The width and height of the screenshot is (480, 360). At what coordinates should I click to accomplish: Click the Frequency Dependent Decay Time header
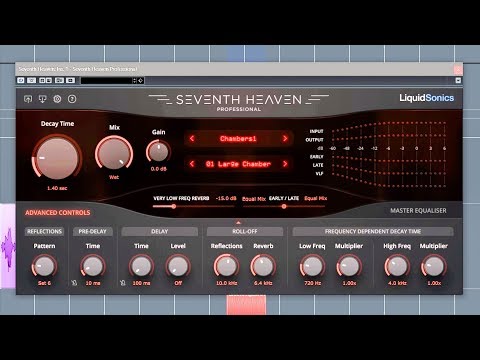[373, 231]
